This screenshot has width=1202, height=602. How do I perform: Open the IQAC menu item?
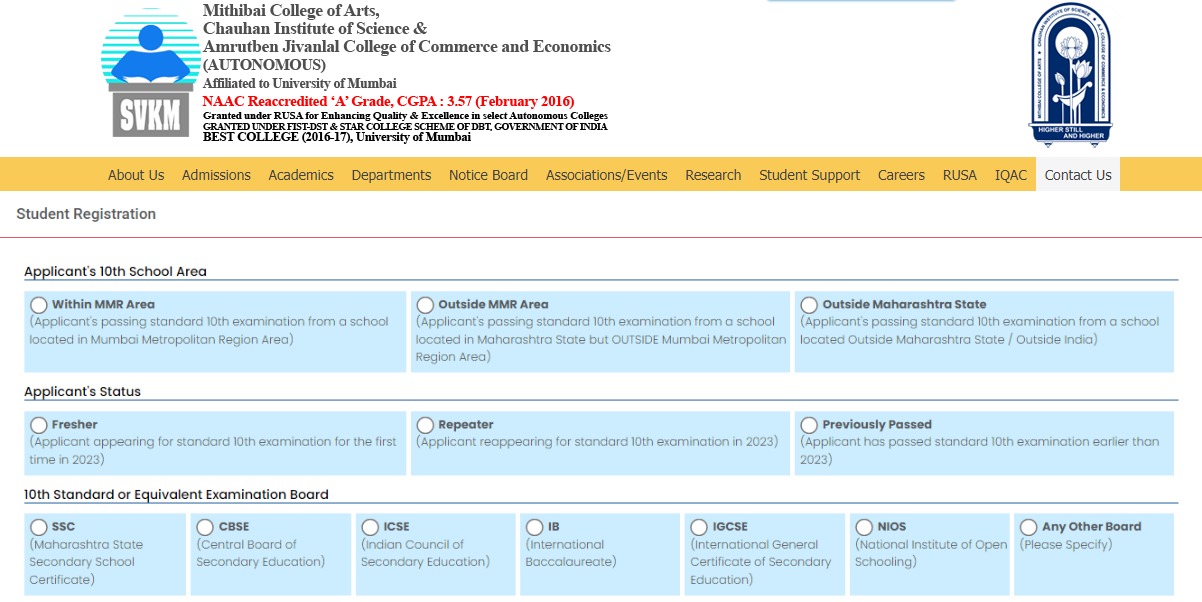coord(1011,175)
